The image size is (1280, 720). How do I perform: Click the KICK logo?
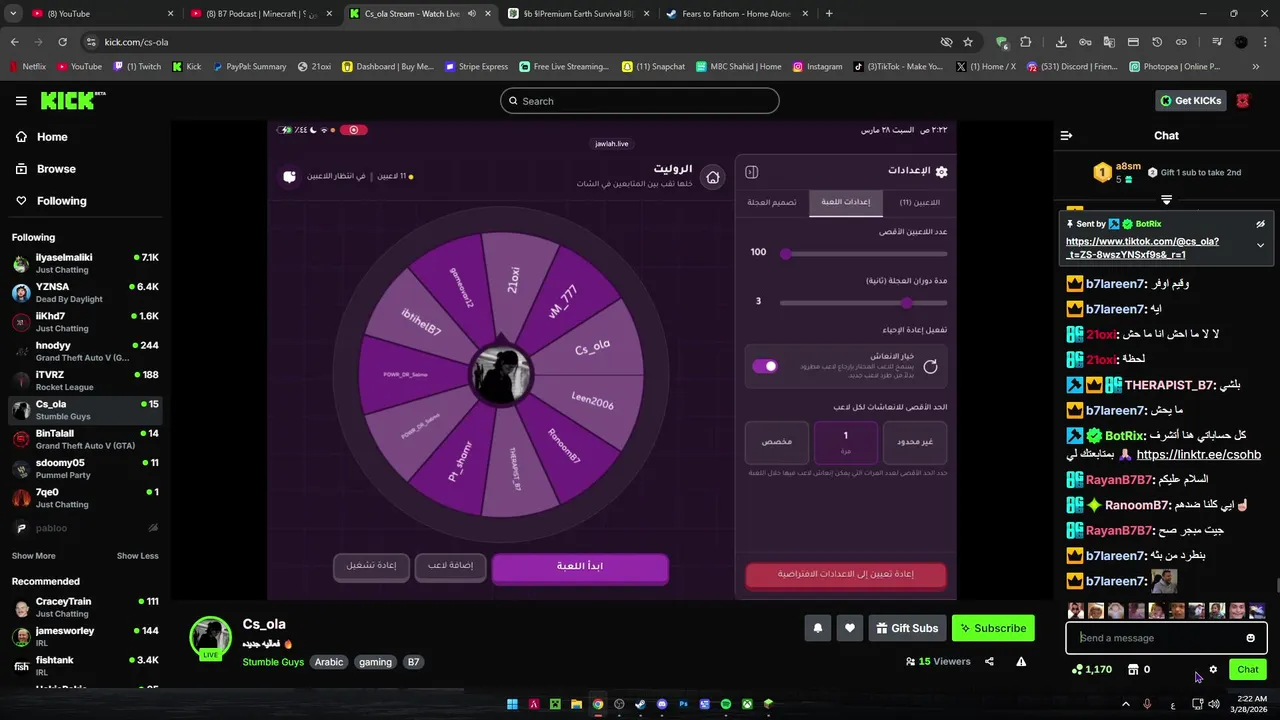point(72,101)
